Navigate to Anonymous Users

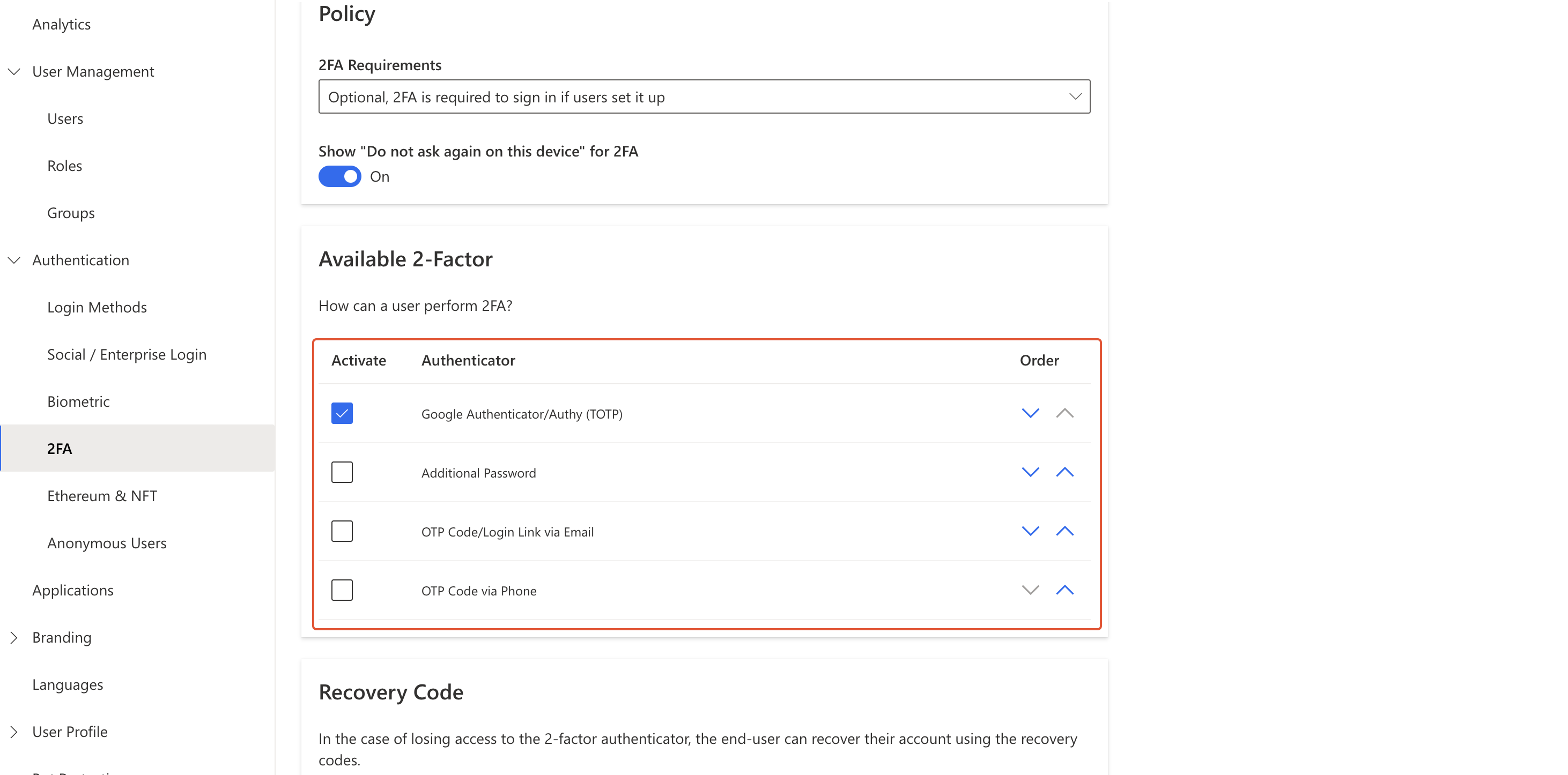click(x=107, y=543)
